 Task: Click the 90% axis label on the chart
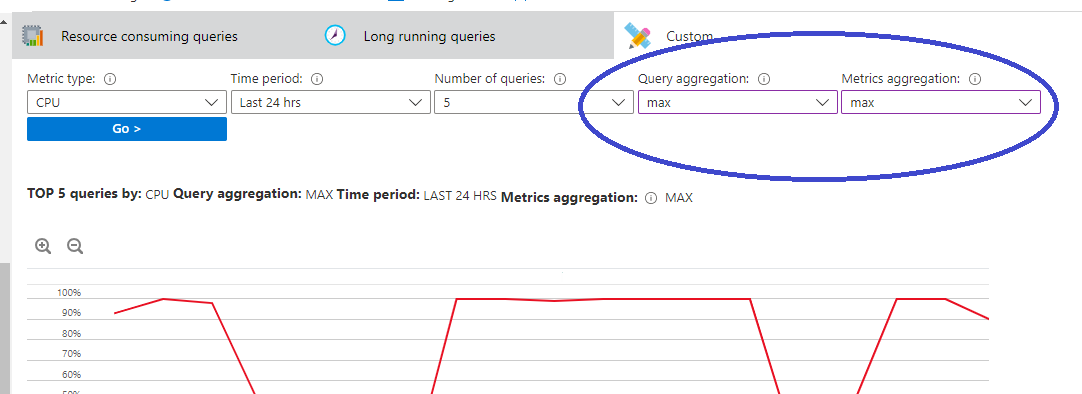tap(71, 313)
